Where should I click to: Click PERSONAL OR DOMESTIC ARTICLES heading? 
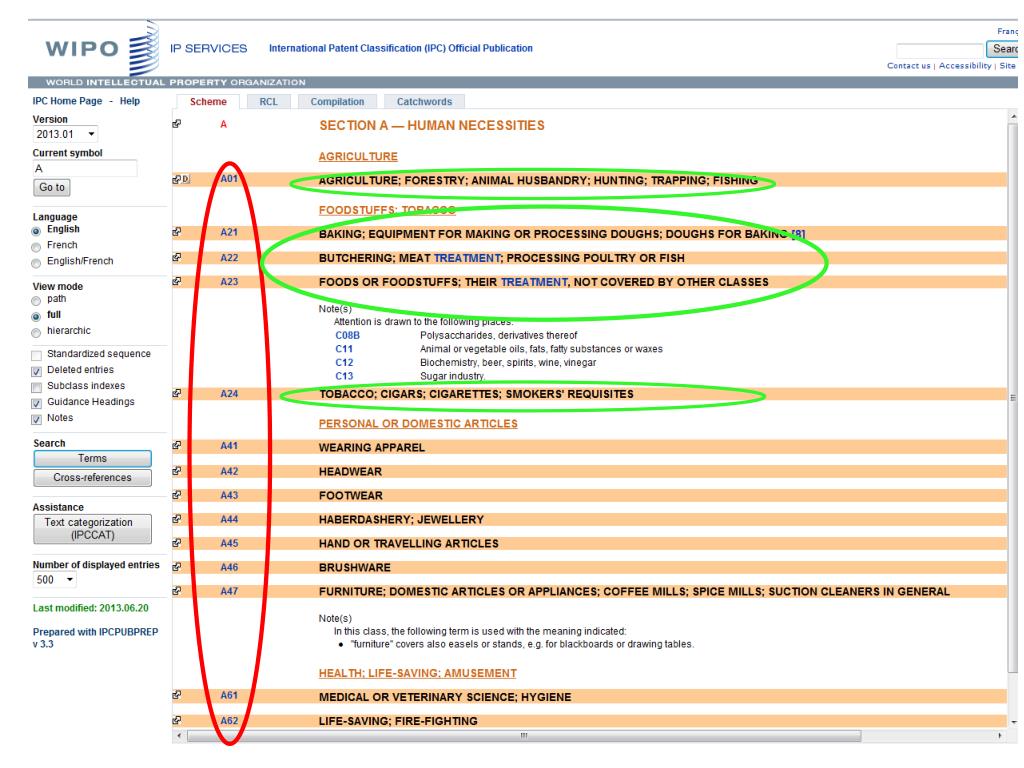[418, 424]
